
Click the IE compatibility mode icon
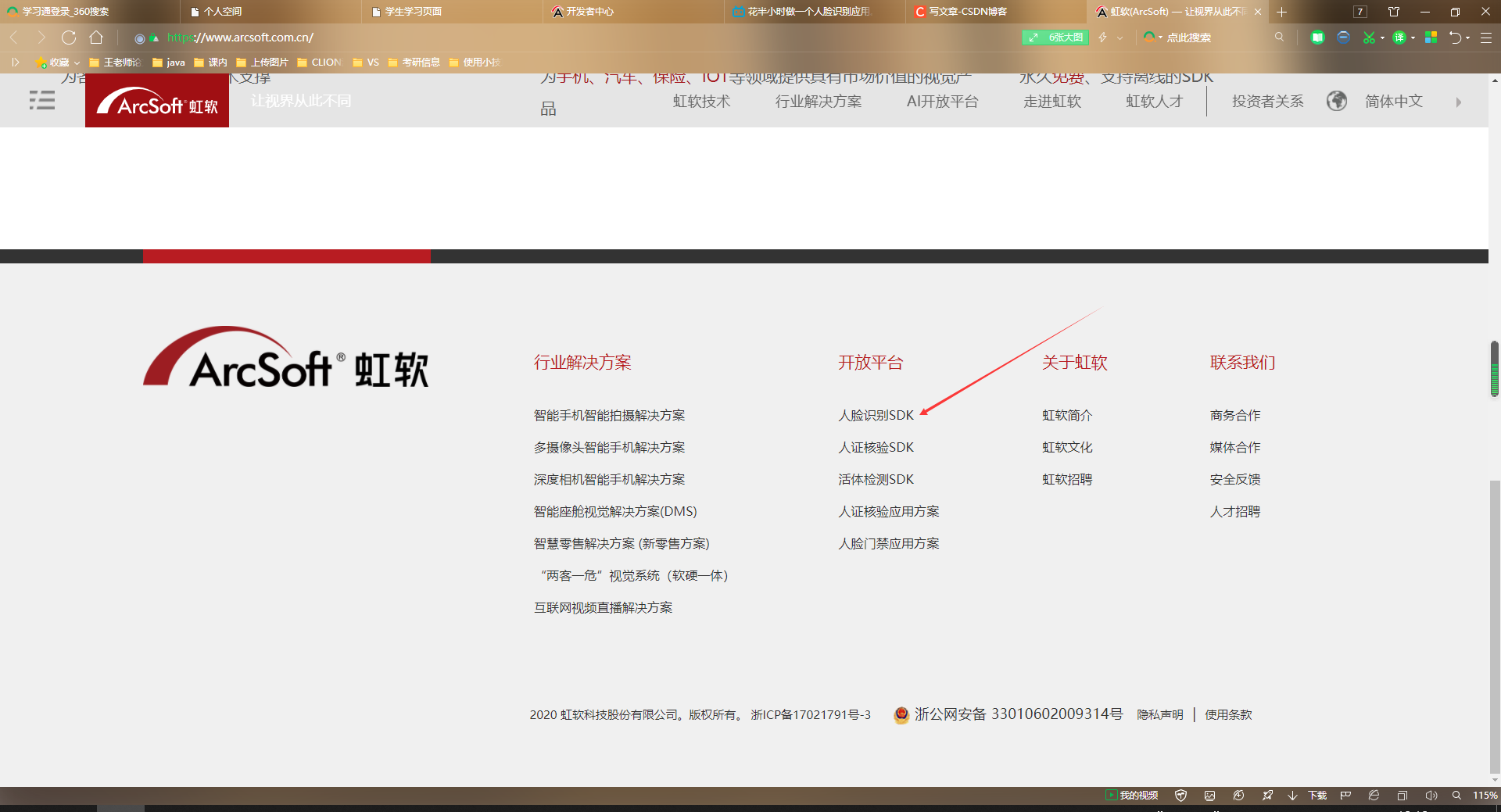[1374, 796]
